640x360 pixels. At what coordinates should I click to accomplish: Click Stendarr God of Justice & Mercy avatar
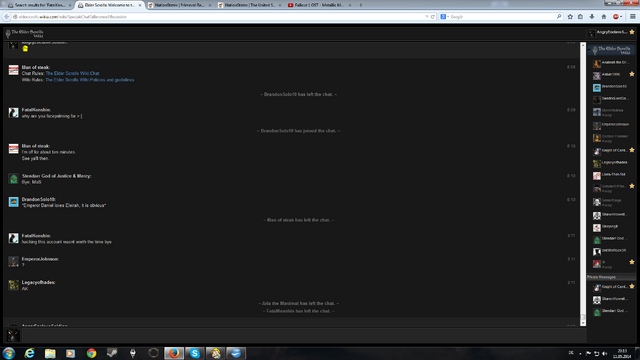(13, 178)
